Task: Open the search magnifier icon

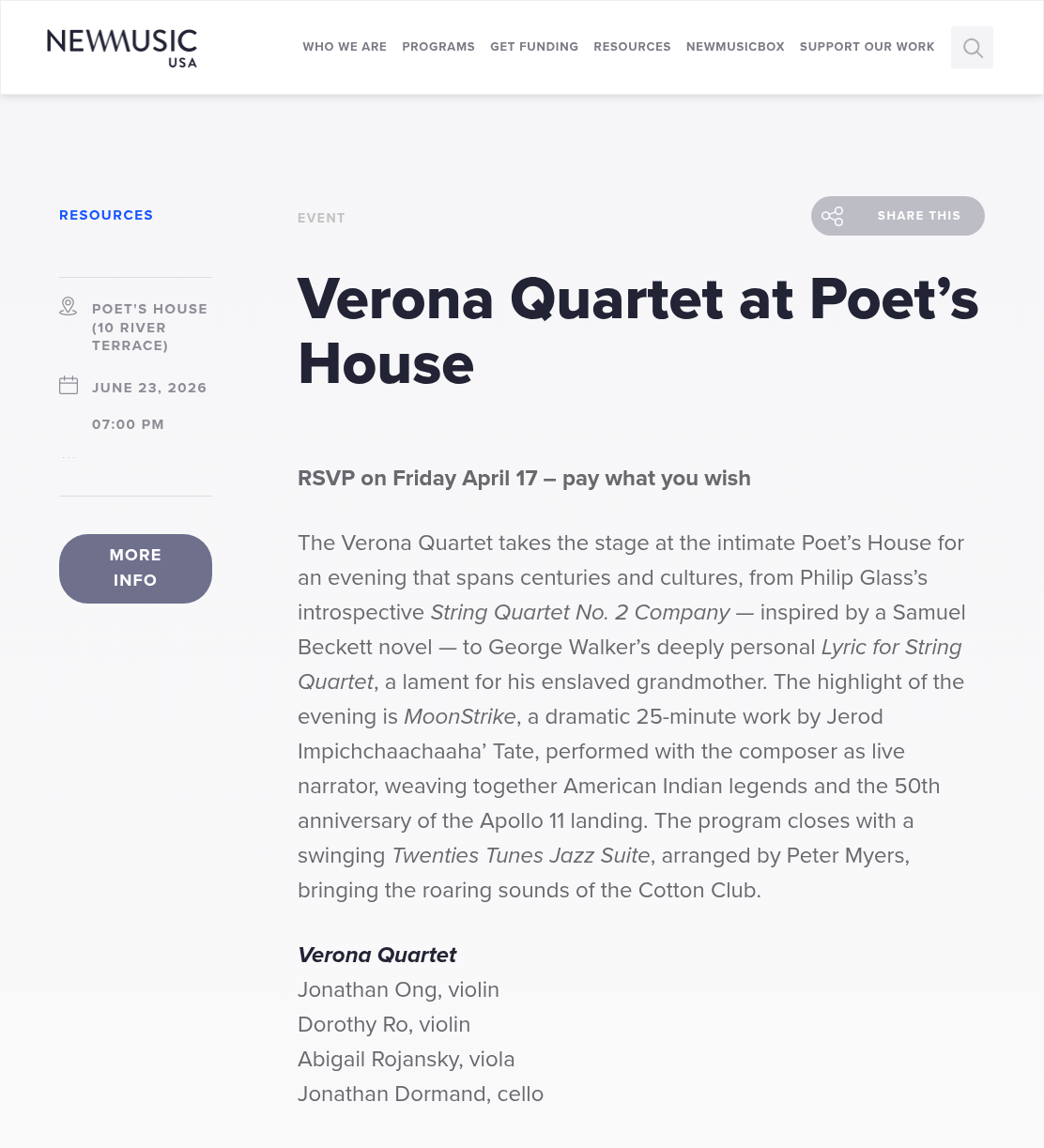Action: pyautogui.click(x=972, y=47)
